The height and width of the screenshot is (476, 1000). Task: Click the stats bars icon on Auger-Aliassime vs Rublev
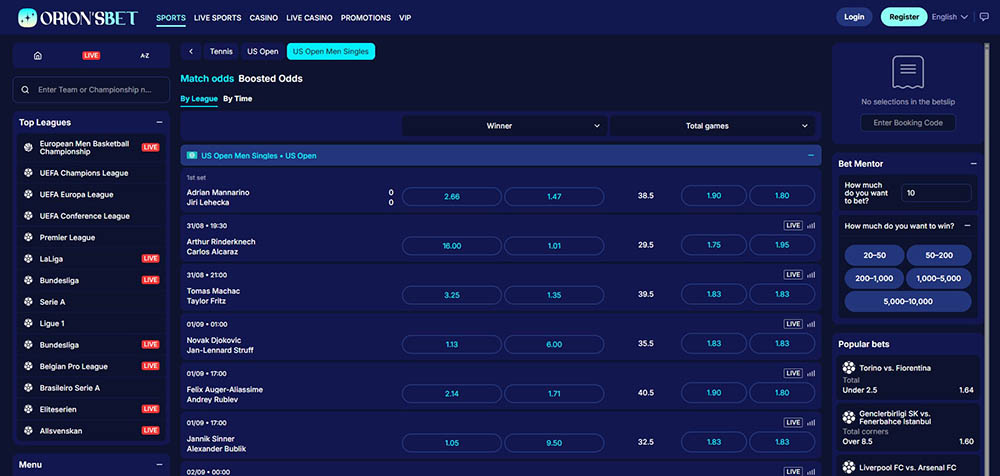click(811, 373)
